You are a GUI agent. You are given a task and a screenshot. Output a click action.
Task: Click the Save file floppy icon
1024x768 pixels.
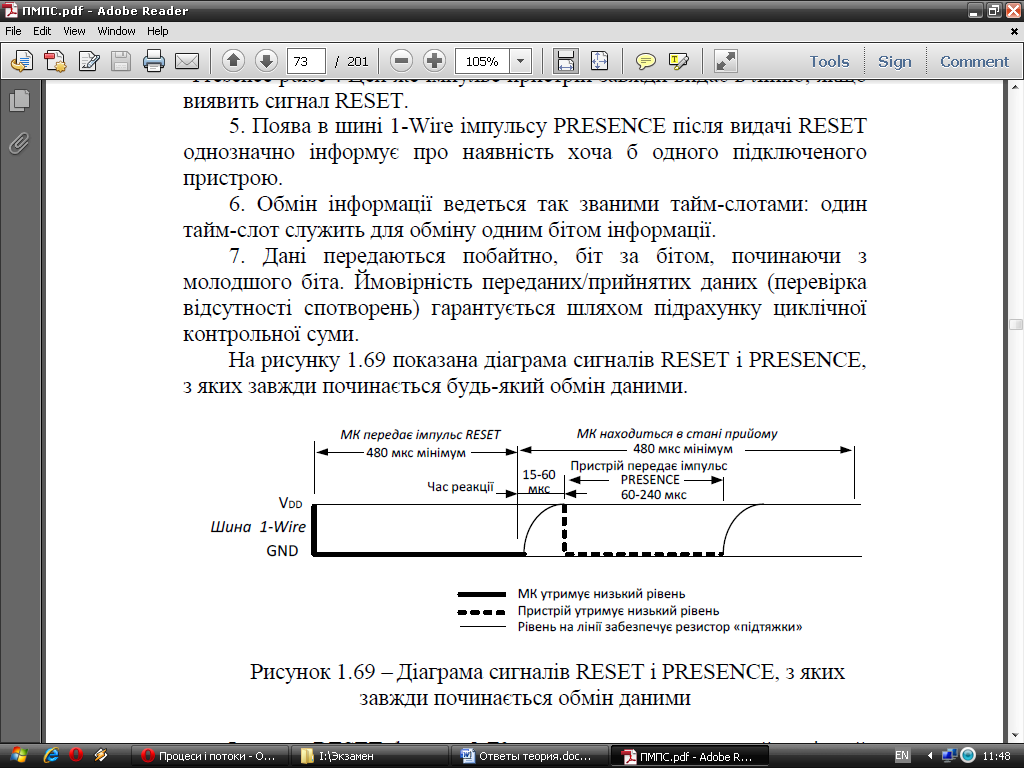pos(121,61)
